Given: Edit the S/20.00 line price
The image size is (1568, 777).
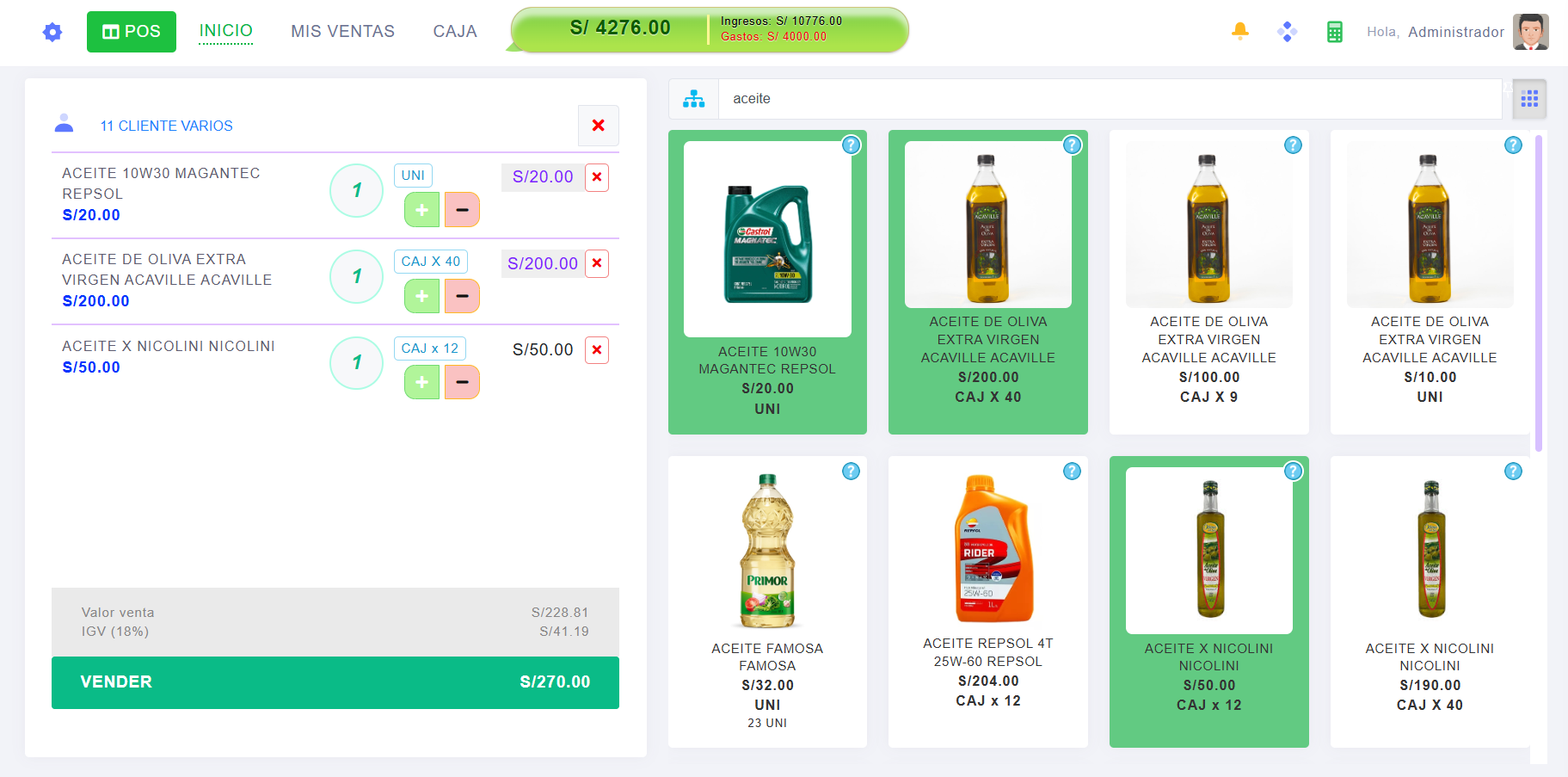Looking at the screenshot, I should click(x=543, y=176).
